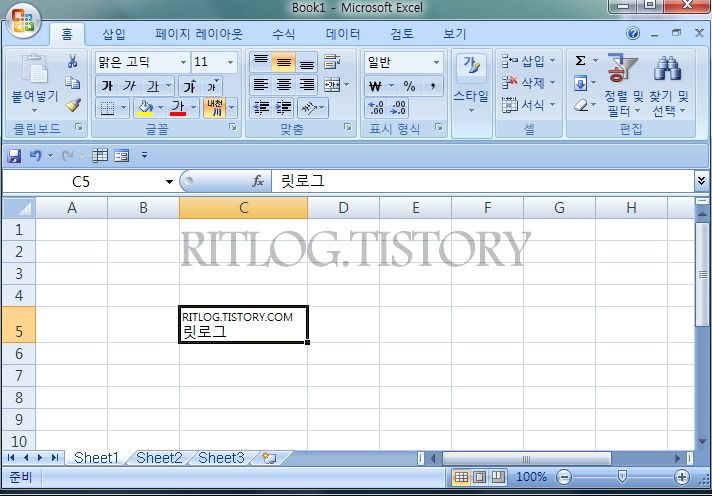Click the cell borders icon

click(x=108, y=108)
